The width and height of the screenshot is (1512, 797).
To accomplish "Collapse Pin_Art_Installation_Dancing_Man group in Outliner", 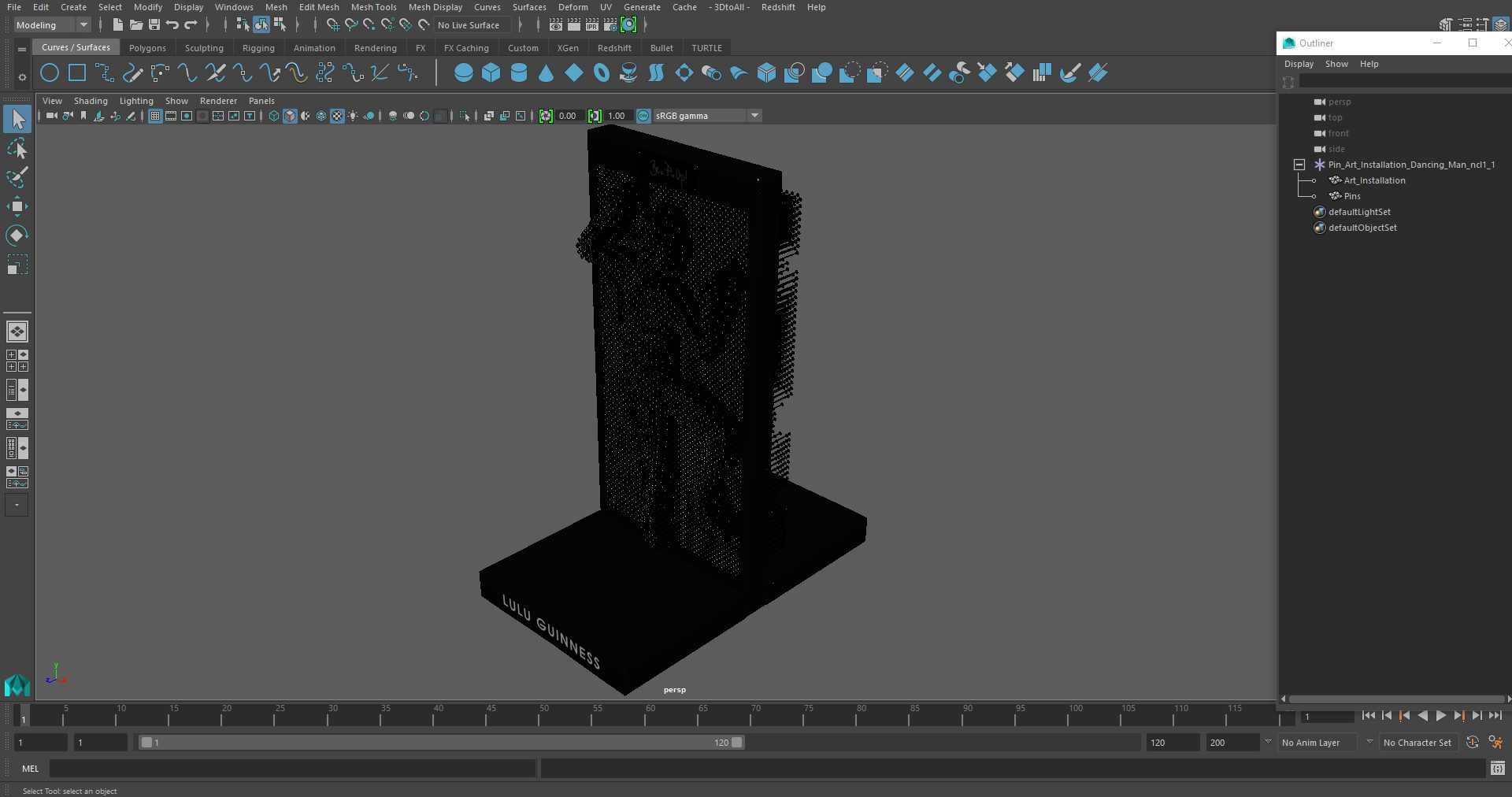I will pos(1299,165).
